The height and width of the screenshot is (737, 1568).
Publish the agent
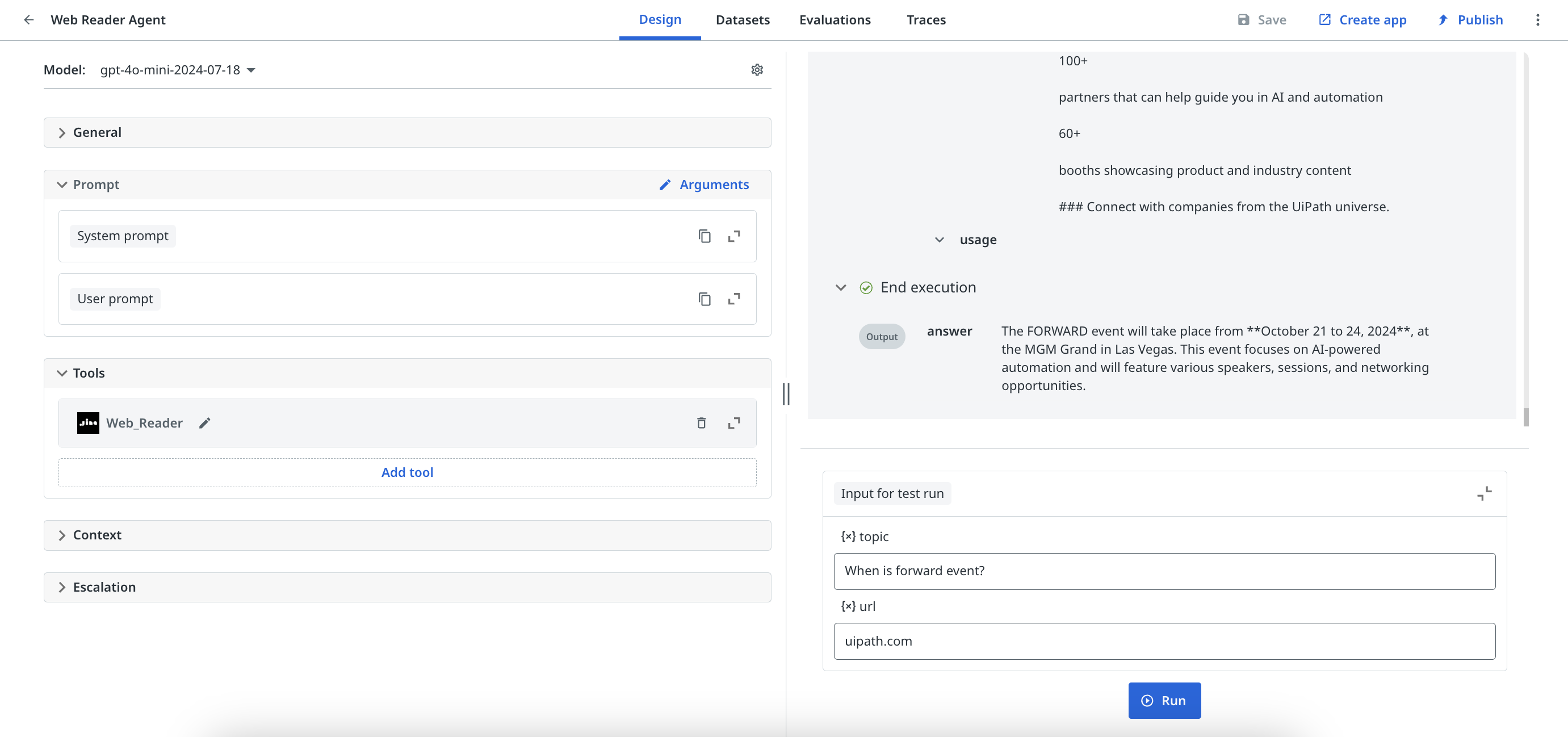pos(1469,20)
